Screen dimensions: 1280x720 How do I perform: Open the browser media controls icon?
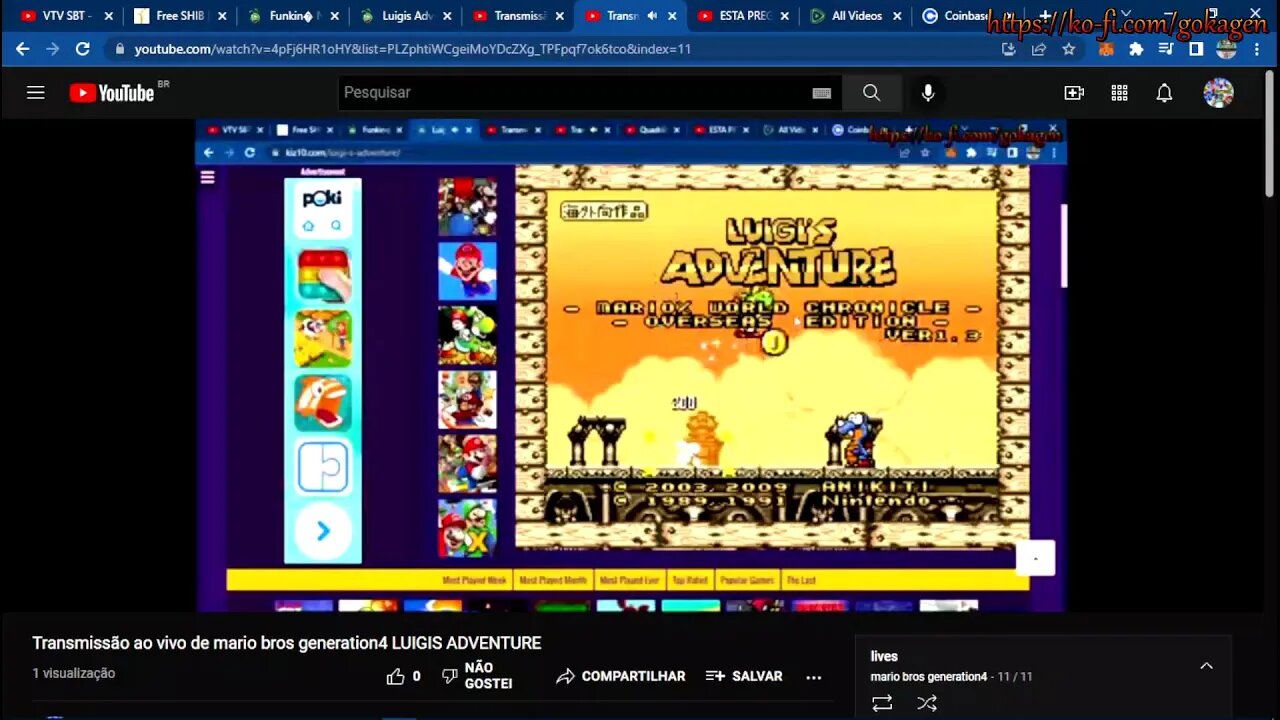click(x=1166, y=49)
